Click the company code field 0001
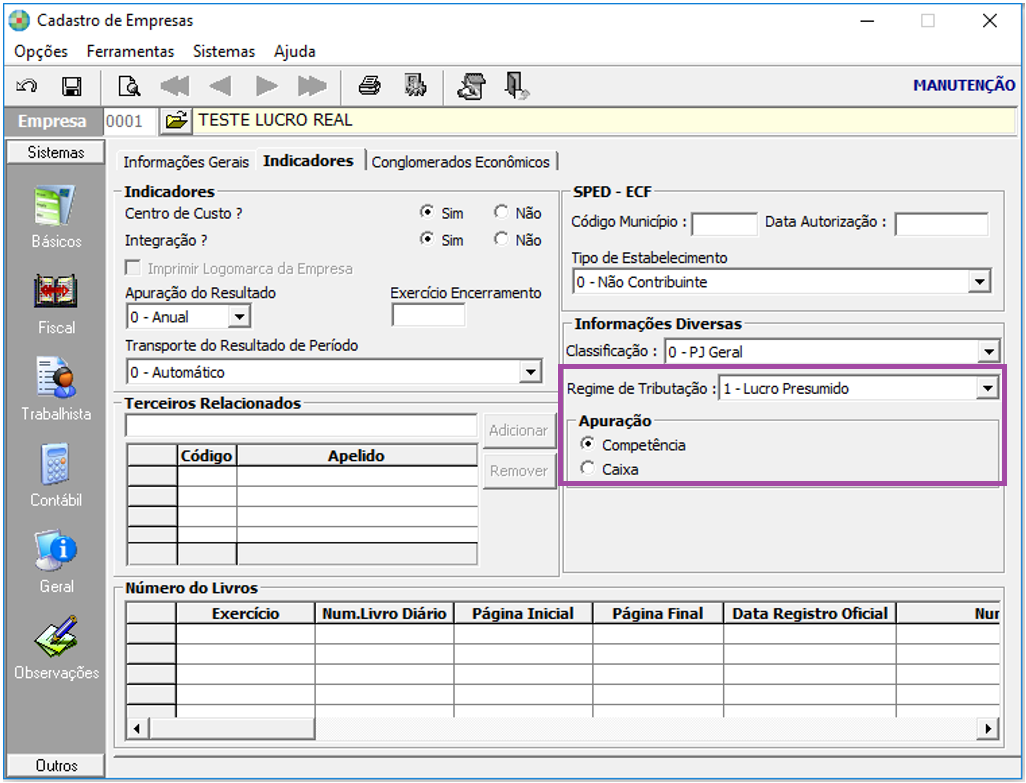1026x783 pixels. [130, 121]
